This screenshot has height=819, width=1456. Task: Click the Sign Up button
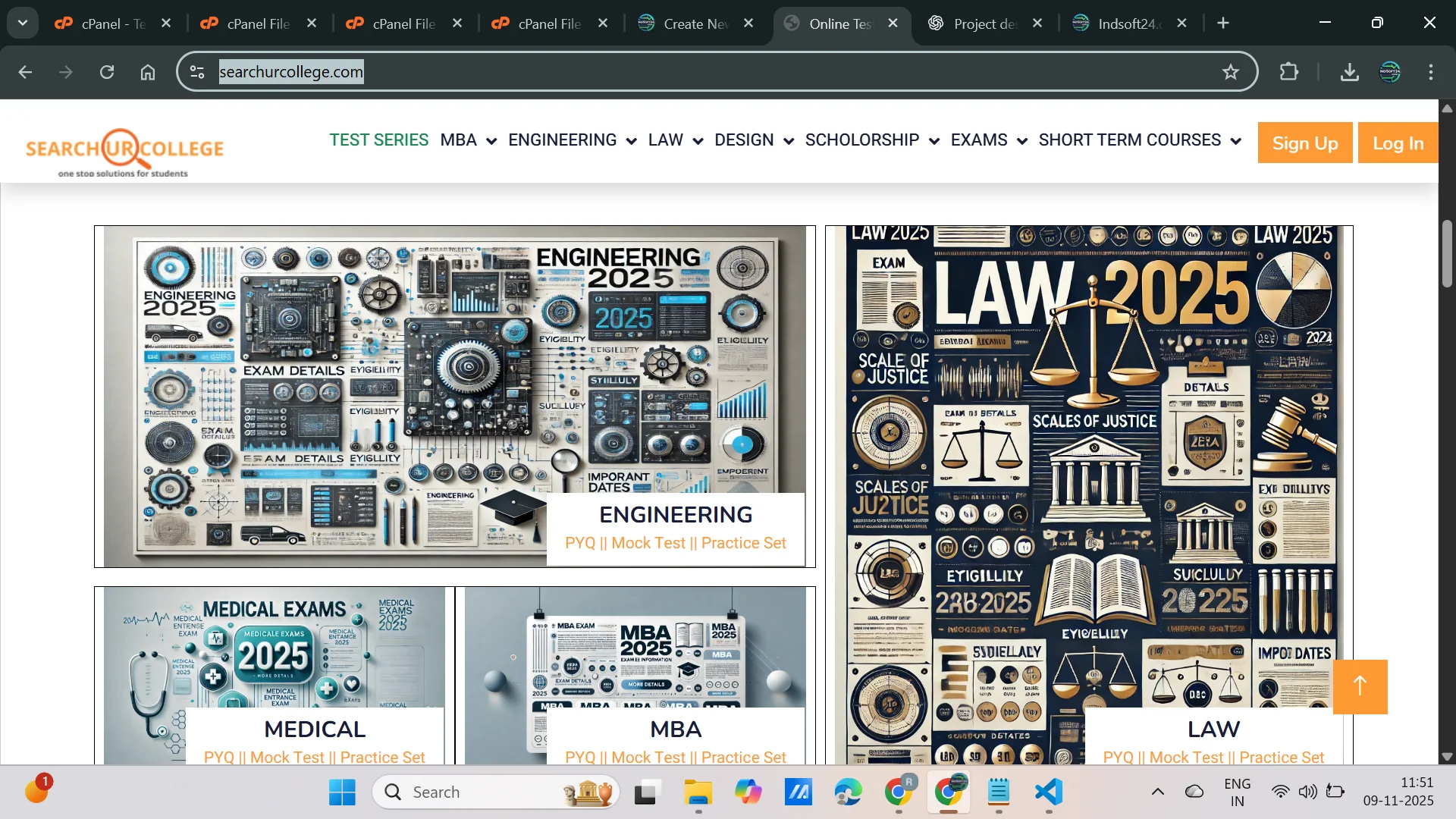click(x=1304, y=143)
